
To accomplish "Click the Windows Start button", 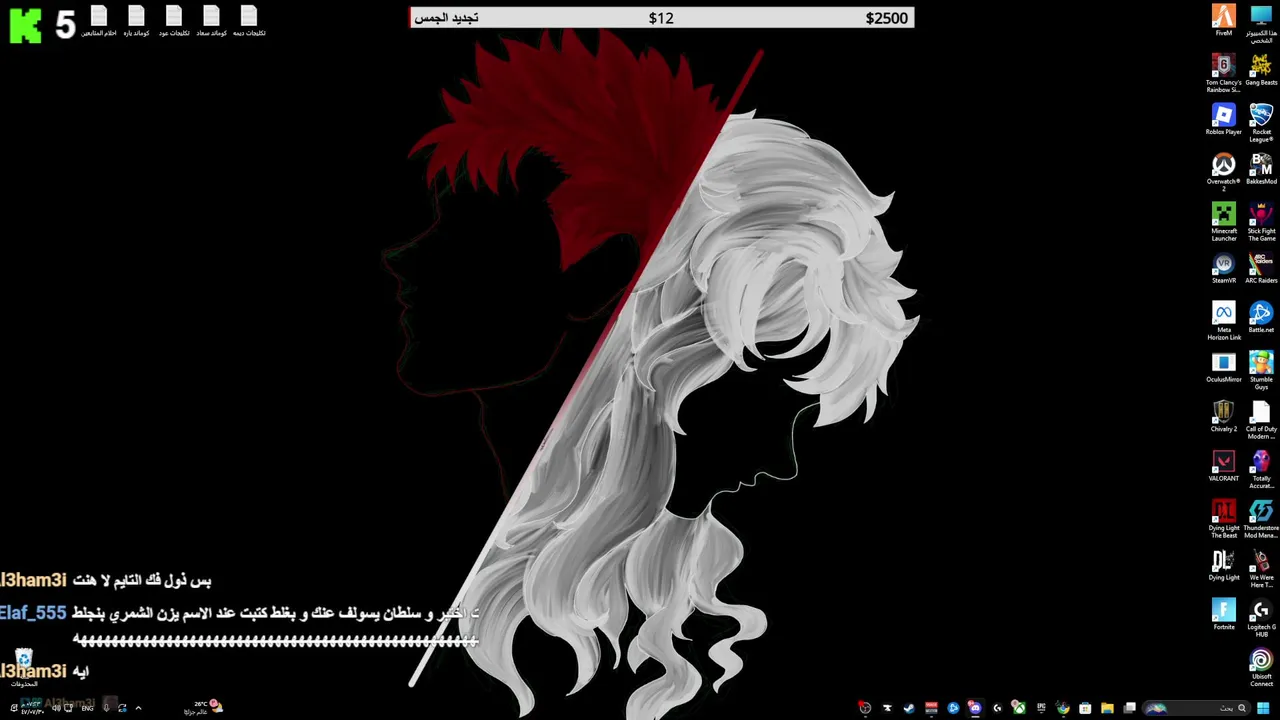I will coord(1263,708).
